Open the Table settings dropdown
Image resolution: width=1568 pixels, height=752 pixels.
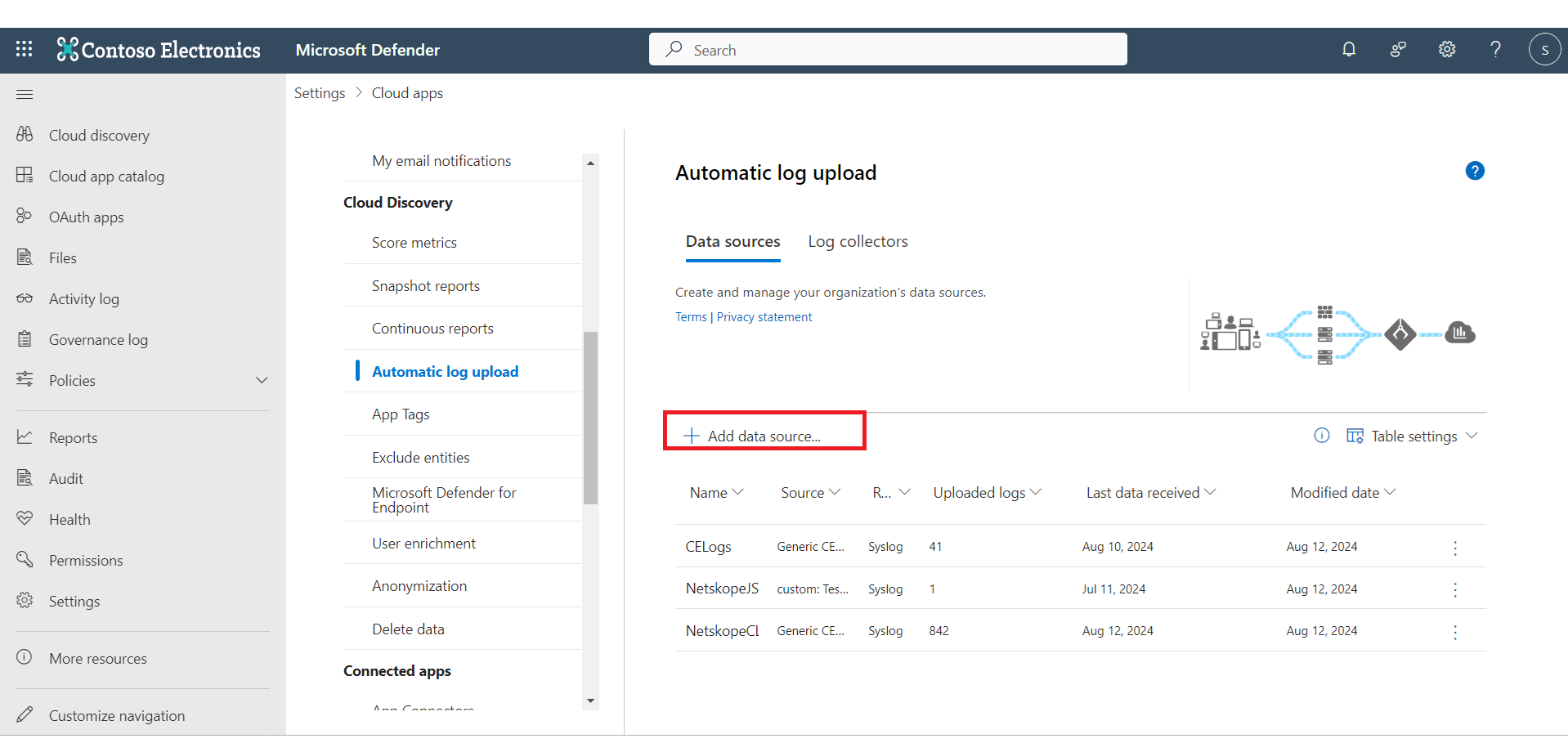point(1413,436)
